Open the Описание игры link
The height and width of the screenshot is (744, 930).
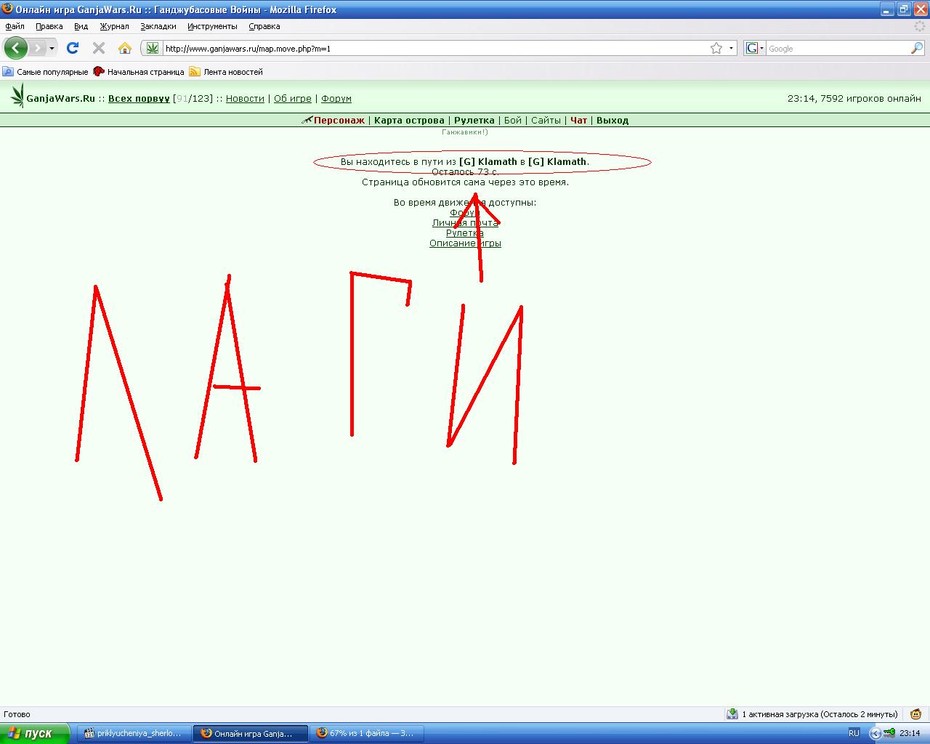click(465, 243)
